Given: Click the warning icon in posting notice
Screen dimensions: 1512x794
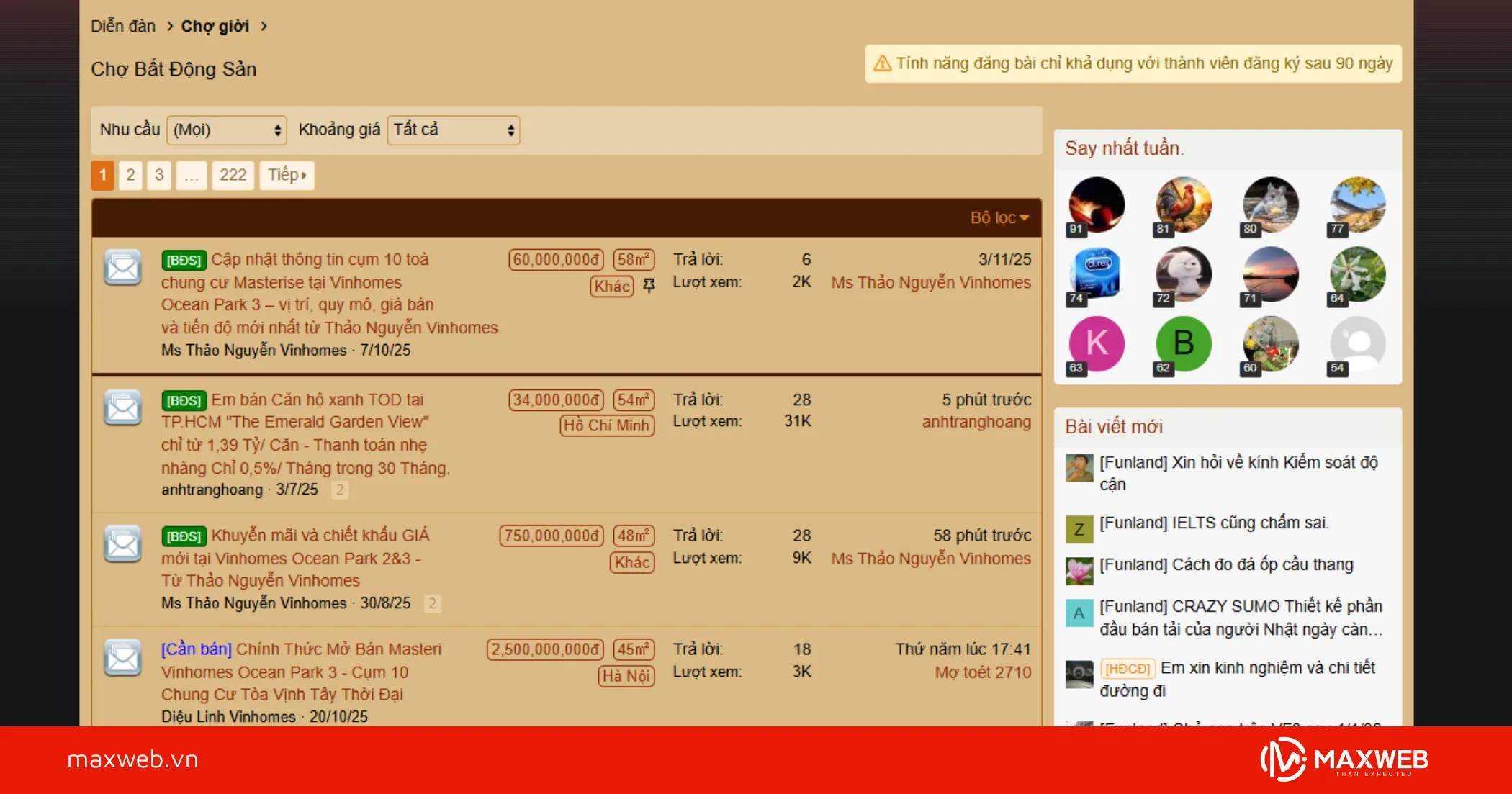Looking at the screenshot, I should tap(882, 63).
